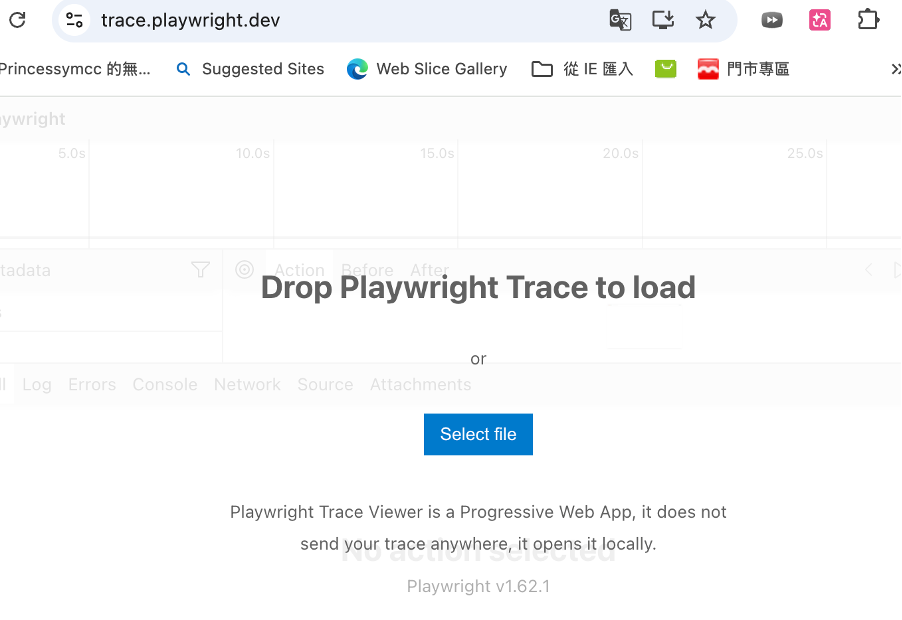The image size is (902, 620).
Task: Open the 從 IE 匯入 bookmarks folder
Action: coord(582,69)
